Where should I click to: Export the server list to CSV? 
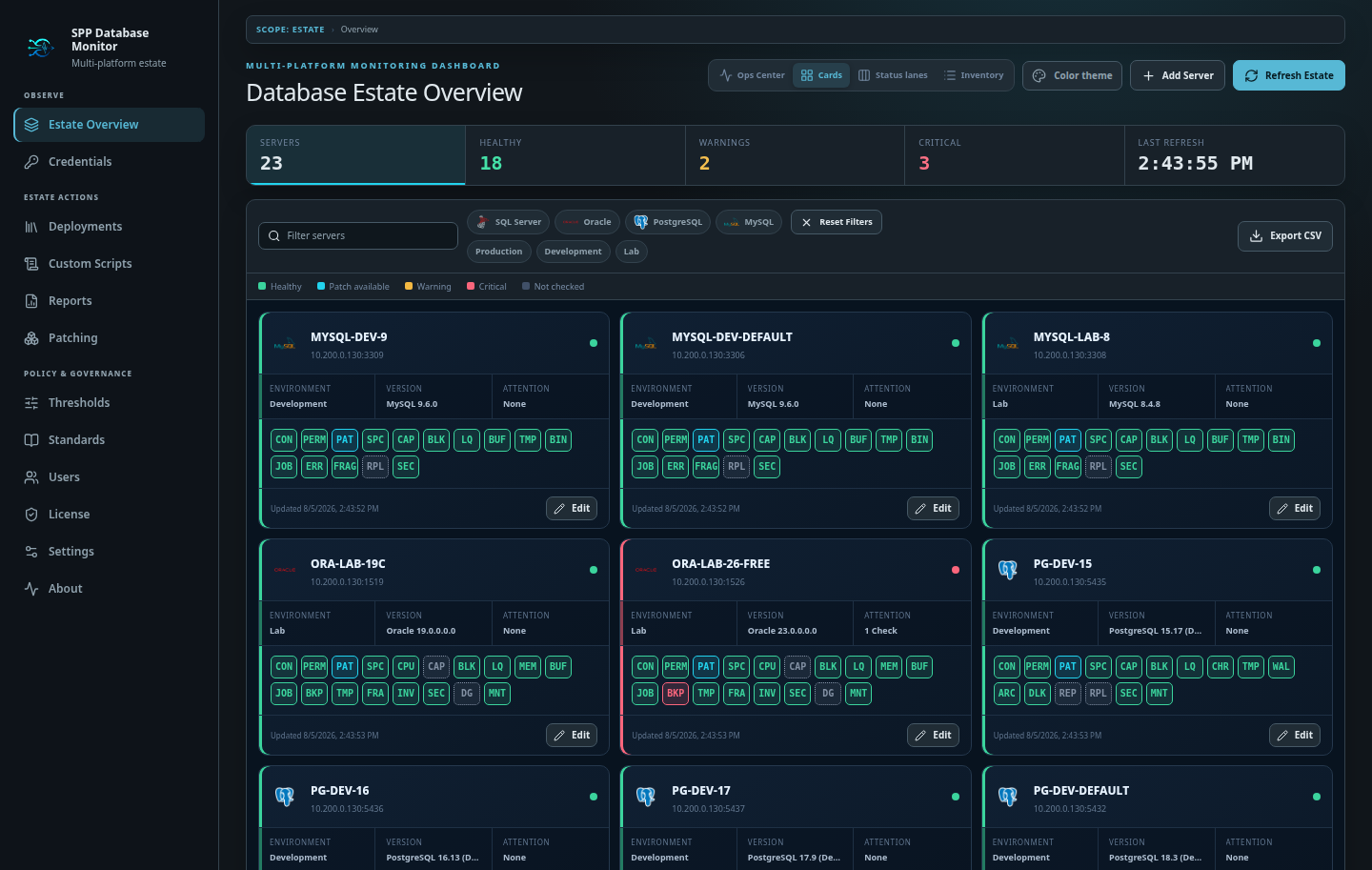[1285, 236]
